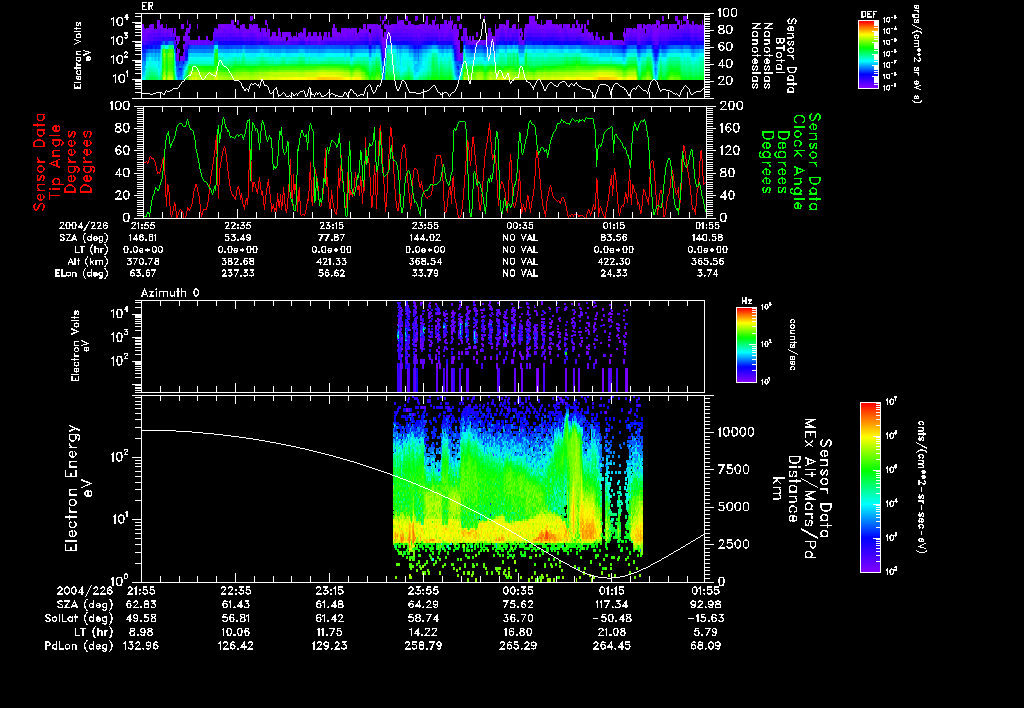Select the SolLat value -50.48
The height and width of the screenshot is (708, 1024).
614,620
